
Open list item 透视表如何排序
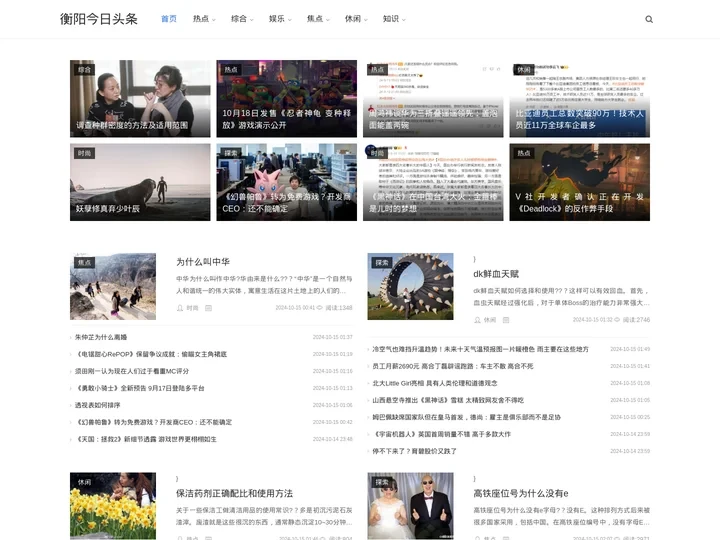click(x=97, y=405)
